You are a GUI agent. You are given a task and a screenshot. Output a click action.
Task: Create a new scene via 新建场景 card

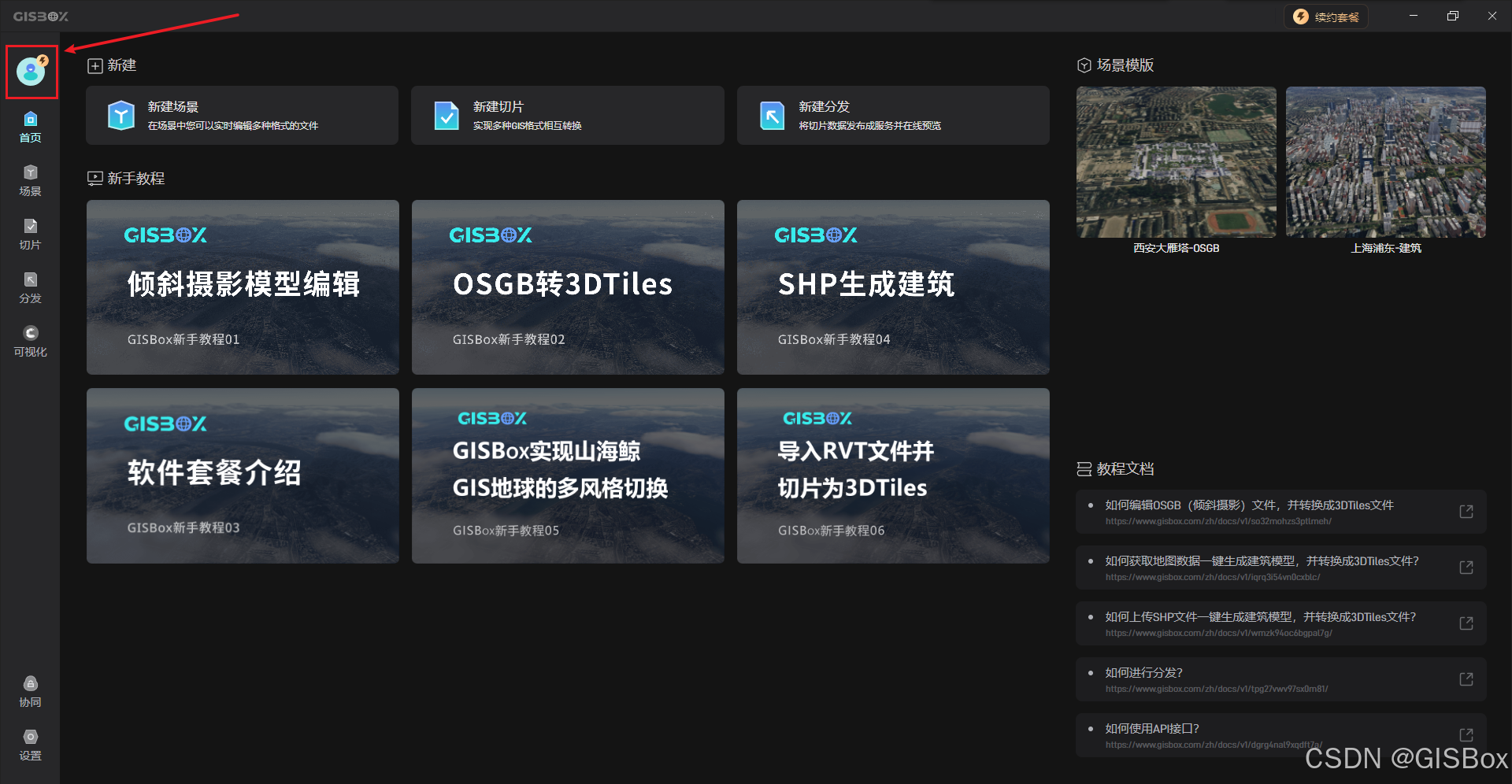pos(242,115)
